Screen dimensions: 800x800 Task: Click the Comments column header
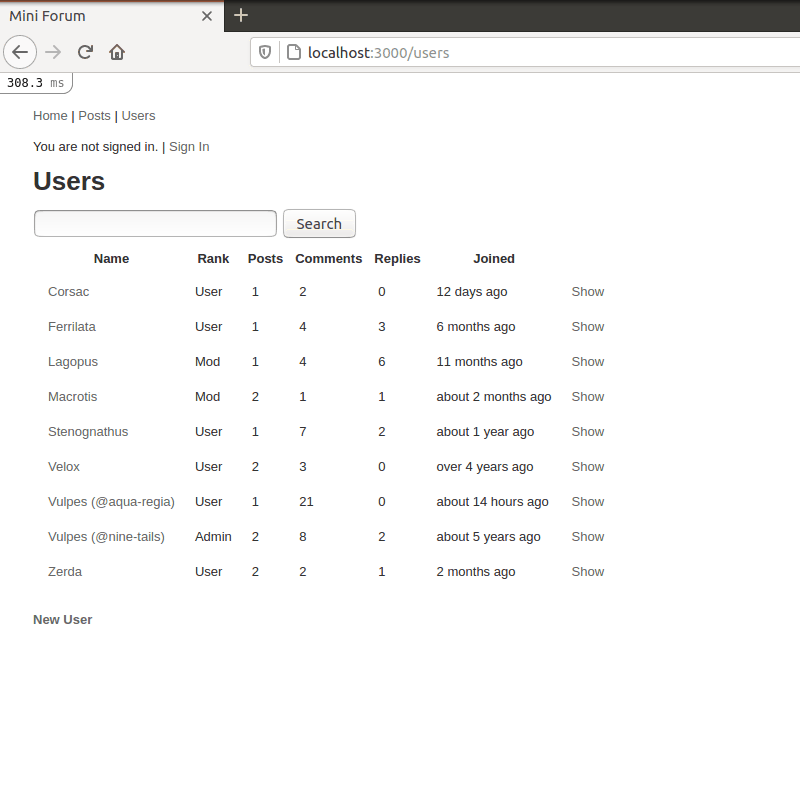329,259
